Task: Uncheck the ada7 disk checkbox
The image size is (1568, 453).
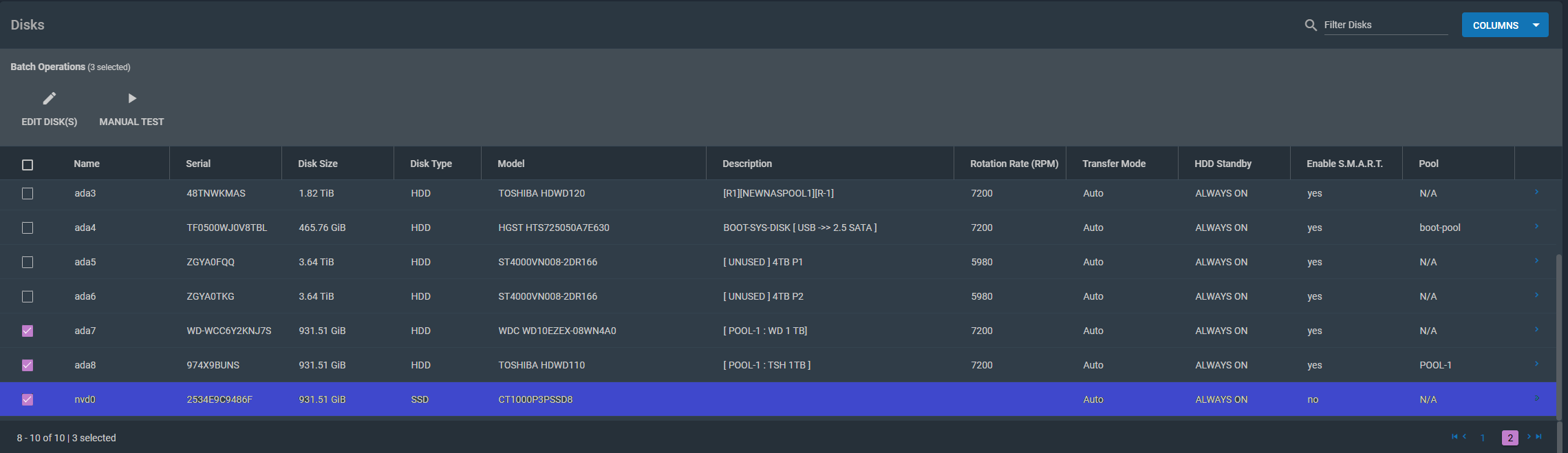Action: click(28, 331)
